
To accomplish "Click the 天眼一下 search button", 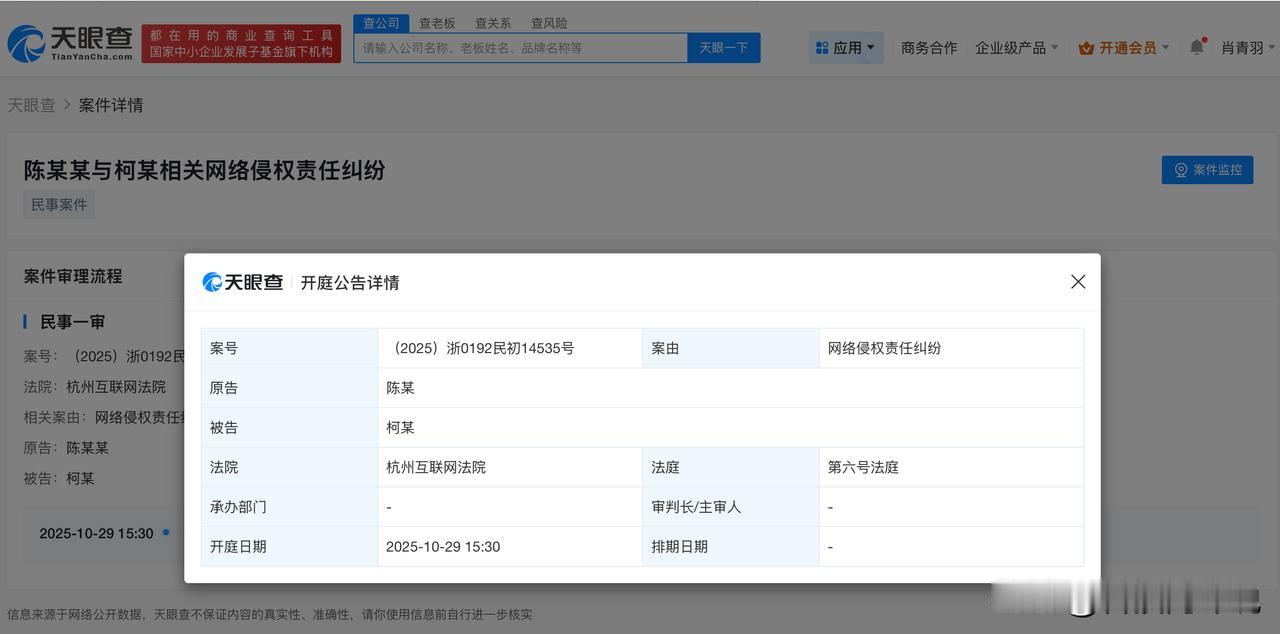I will click(723, 48).
